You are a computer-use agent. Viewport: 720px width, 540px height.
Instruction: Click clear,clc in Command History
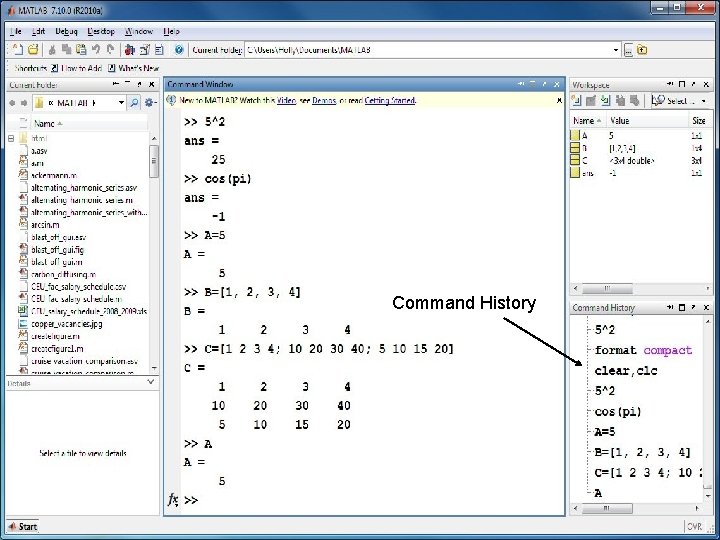(626, 371)
